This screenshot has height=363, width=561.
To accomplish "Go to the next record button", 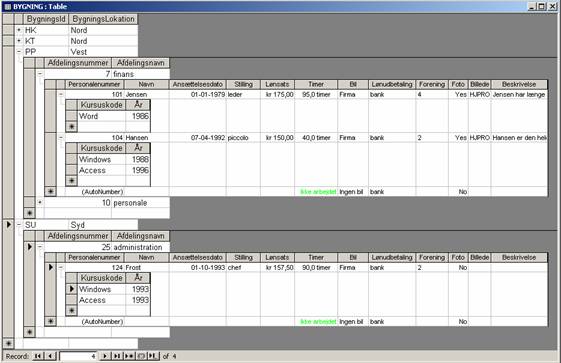I will pos(105,356).
